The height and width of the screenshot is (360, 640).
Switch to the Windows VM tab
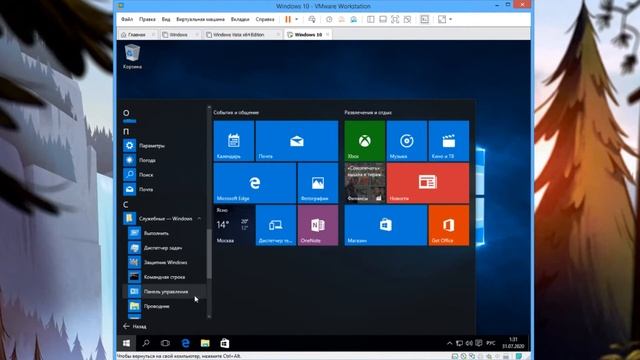[179, 35]
